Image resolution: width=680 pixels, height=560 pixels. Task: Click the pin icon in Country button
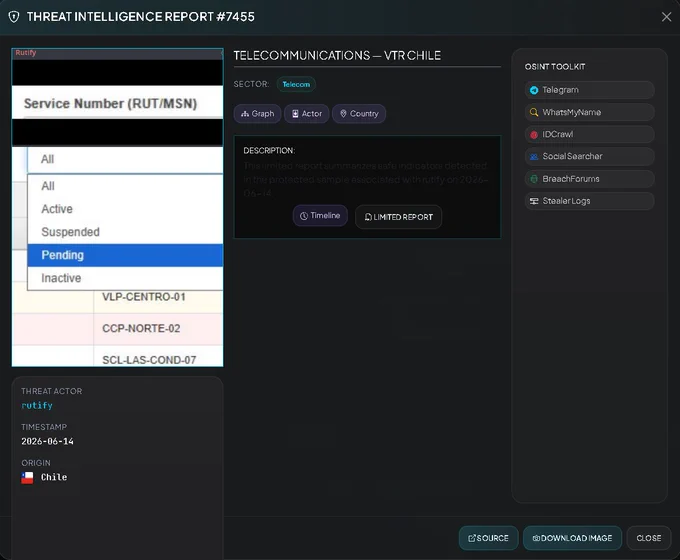coord(343,113)
